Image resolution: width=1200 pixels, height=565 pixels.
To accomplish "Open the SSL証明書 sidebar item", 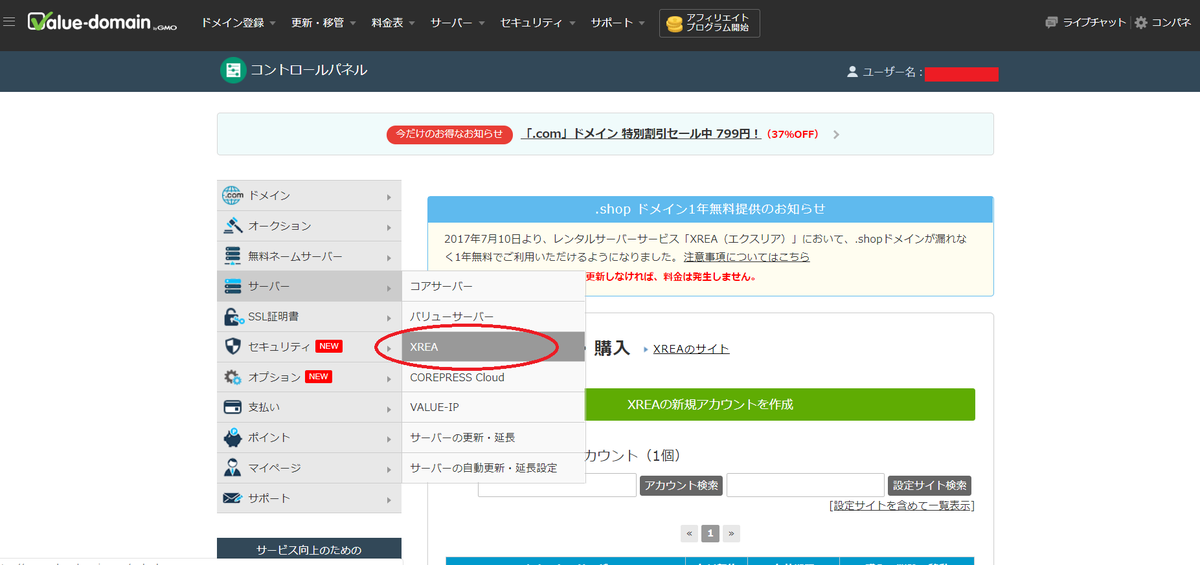I will pyautogui.click(x=309, y=317).
